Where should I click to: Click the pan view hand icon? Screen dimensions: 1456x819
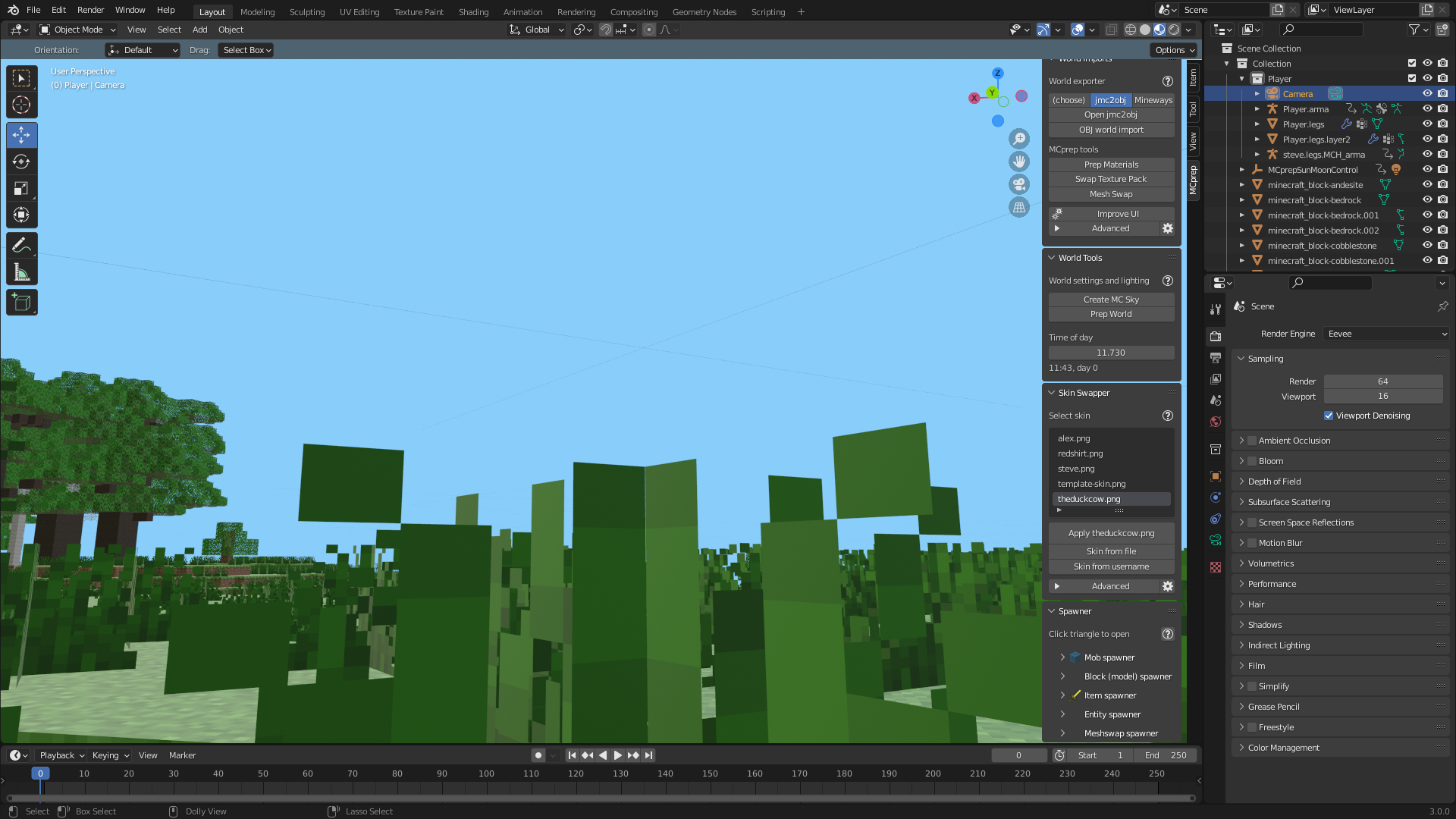coord(1019,162)
